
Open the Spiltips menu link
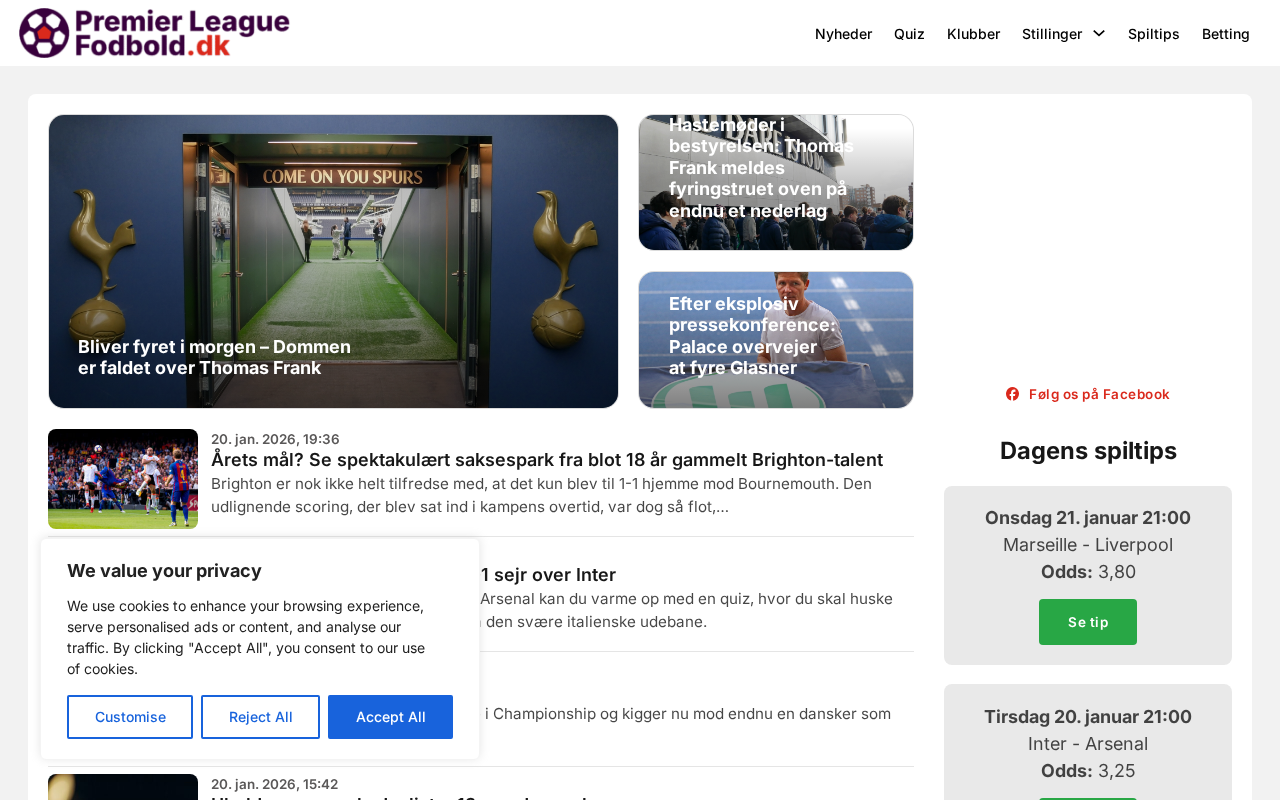click(1153, 34)
